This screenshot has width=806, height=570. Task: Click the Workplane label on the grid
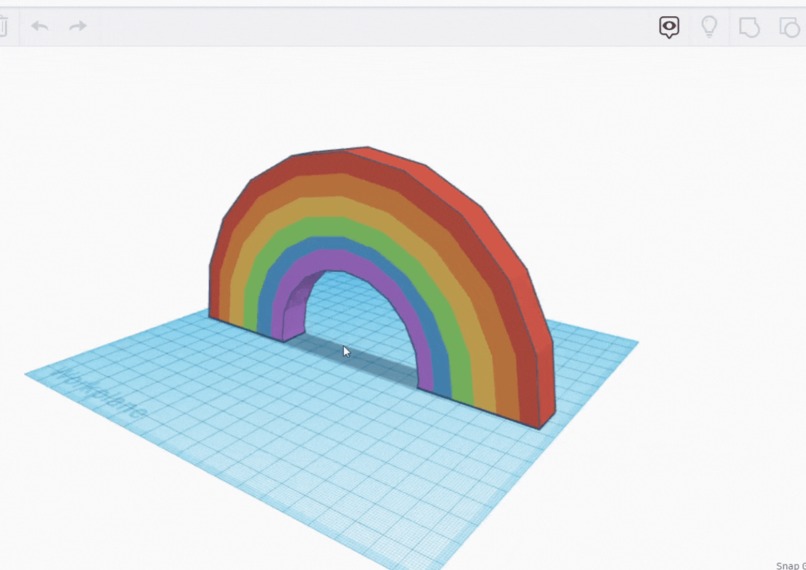tap(100, 392)
